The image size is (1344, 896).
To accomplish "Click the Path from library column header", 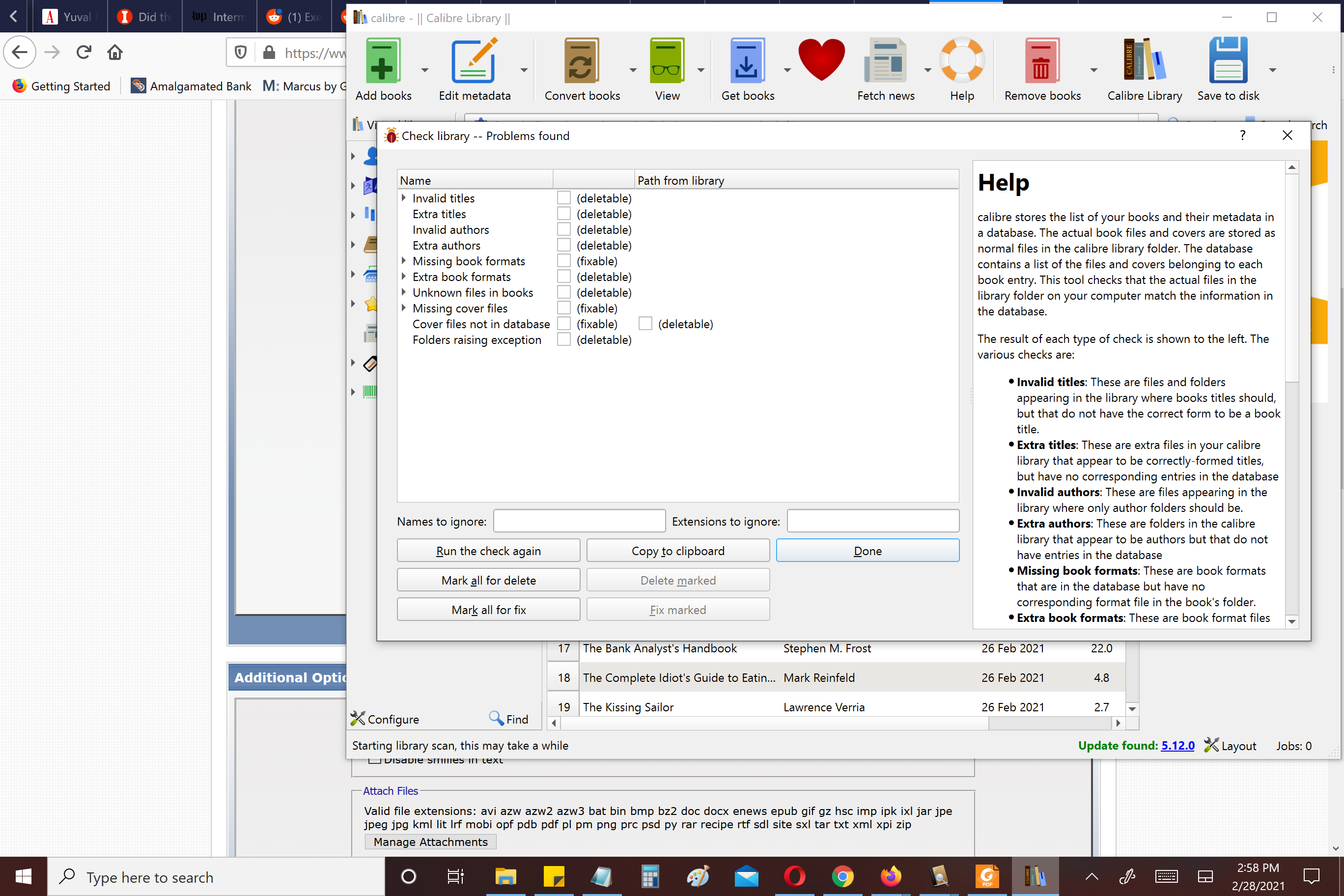I will [680, 181].
